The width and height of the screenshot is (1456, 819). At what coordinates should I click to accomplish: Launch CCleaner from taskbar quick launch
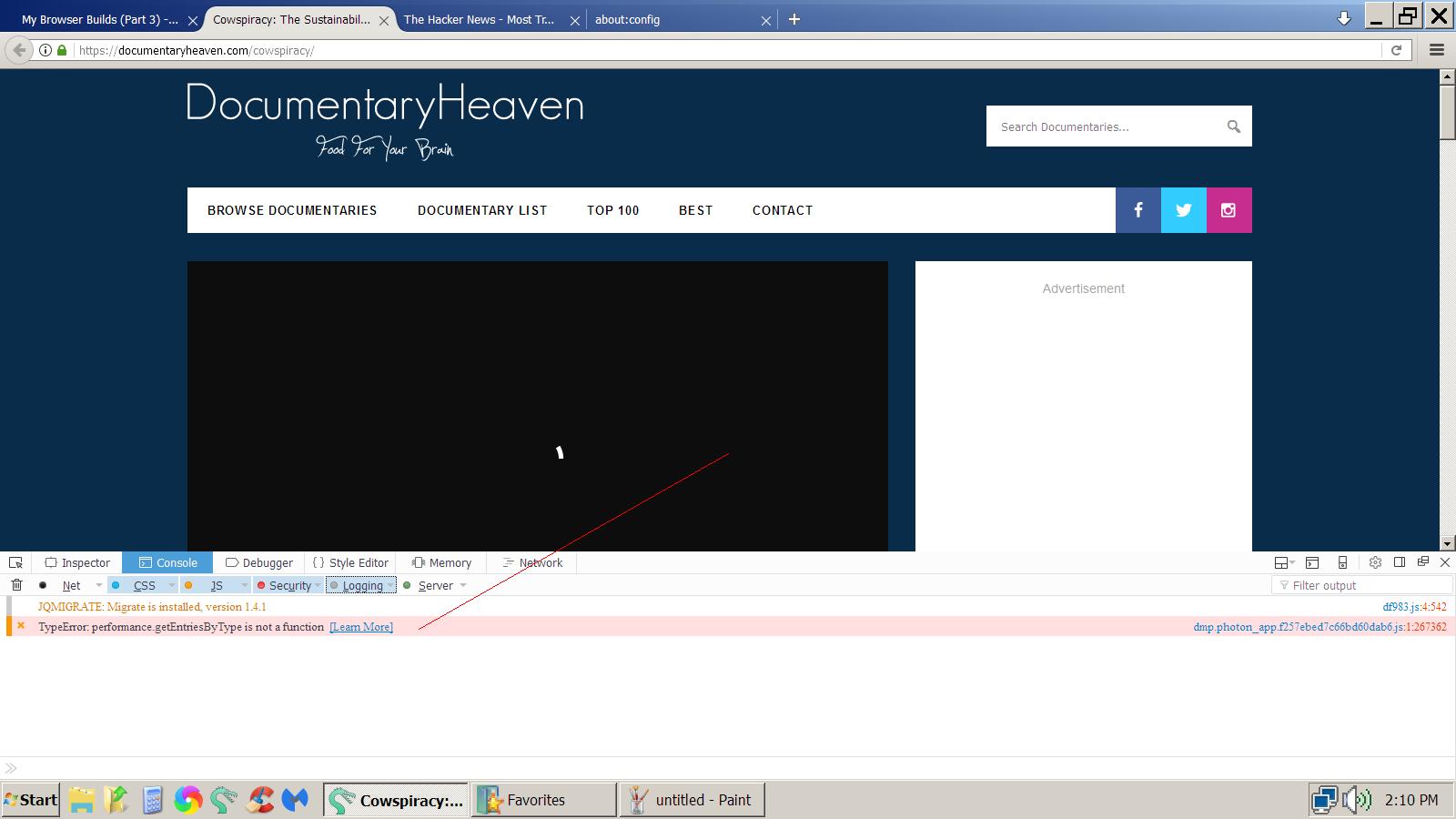coord(260,800)
